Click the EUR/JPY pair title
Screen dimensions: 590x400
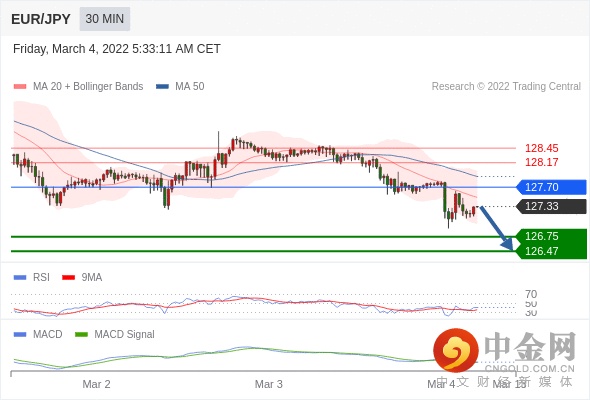tap(41, 19)
